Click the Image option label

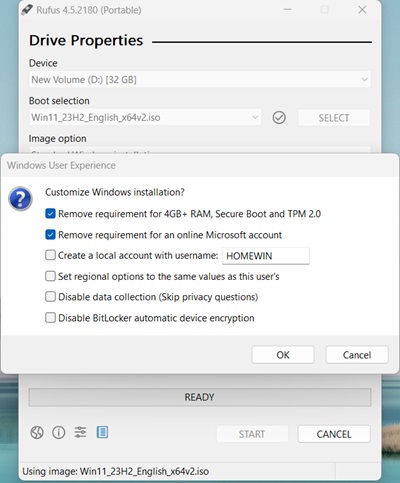pos(57,138)
